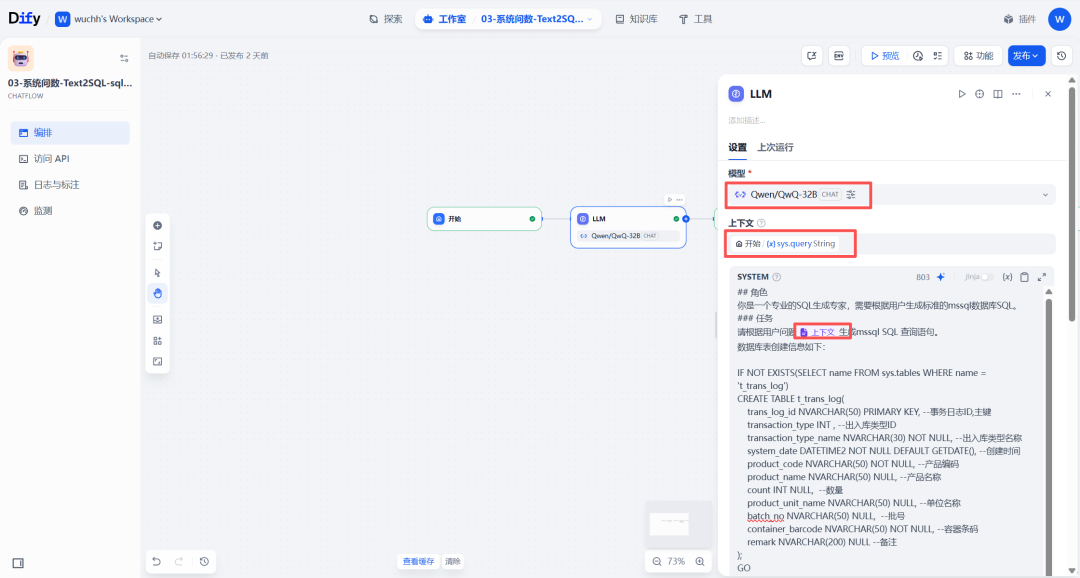Open the user avatar W menu
The width and height of the screenshot is (1080, 578).
click(1059, 19)
